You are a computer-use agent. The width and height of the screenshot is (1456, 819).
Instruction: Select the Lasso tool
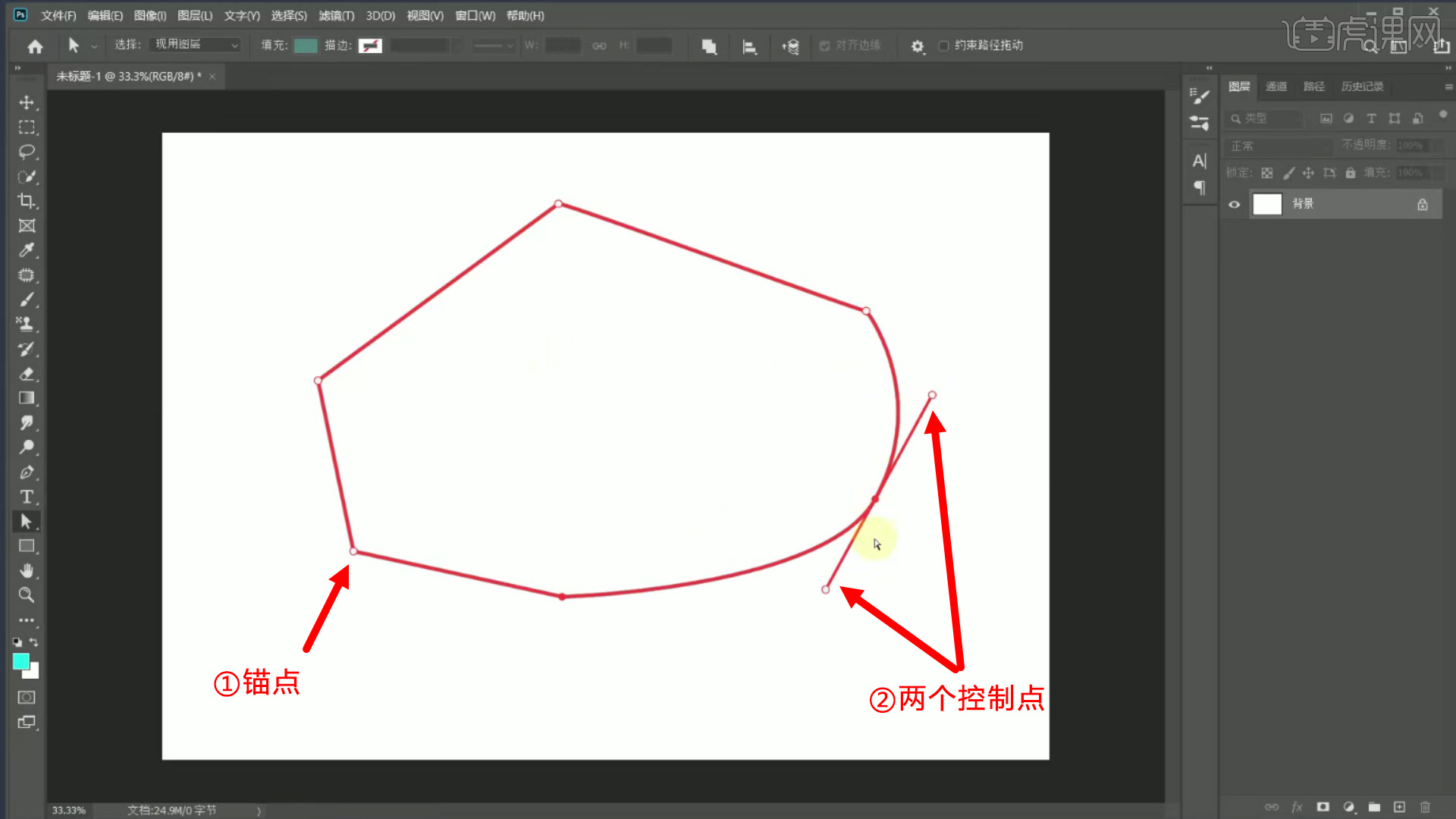pos(27,152)
